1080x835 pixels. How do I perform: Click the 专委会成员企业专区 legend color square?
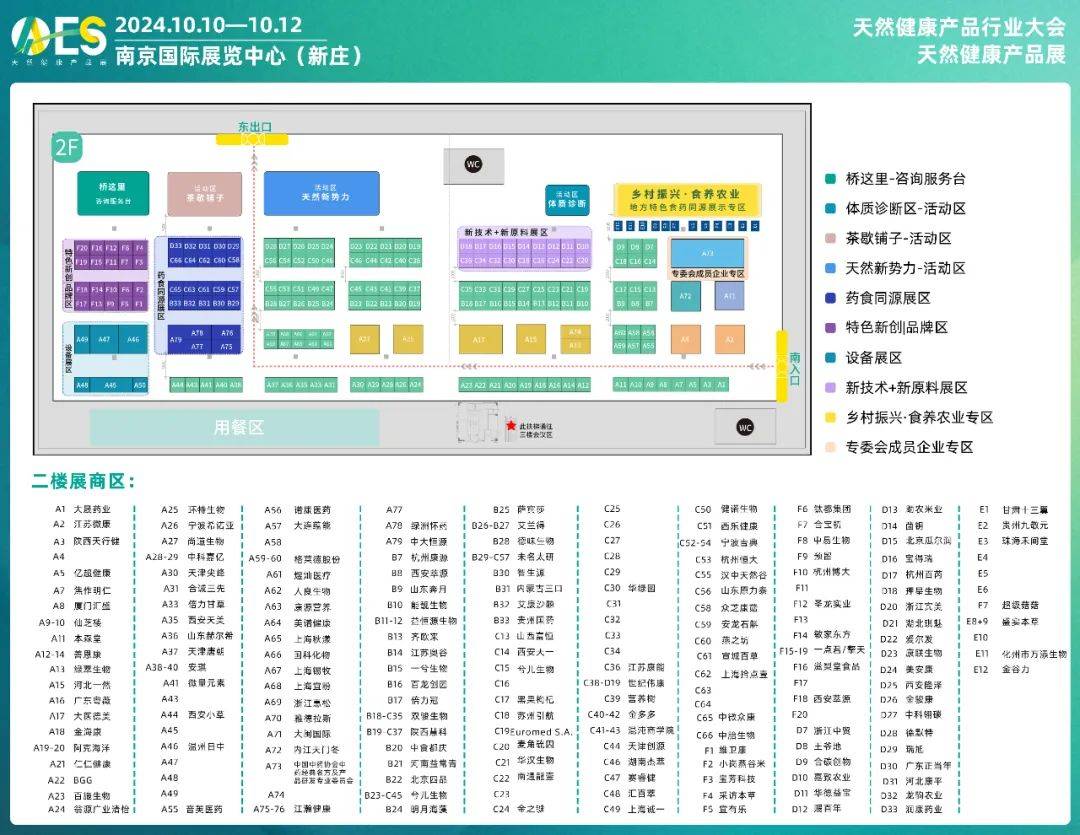click(830, 447)
